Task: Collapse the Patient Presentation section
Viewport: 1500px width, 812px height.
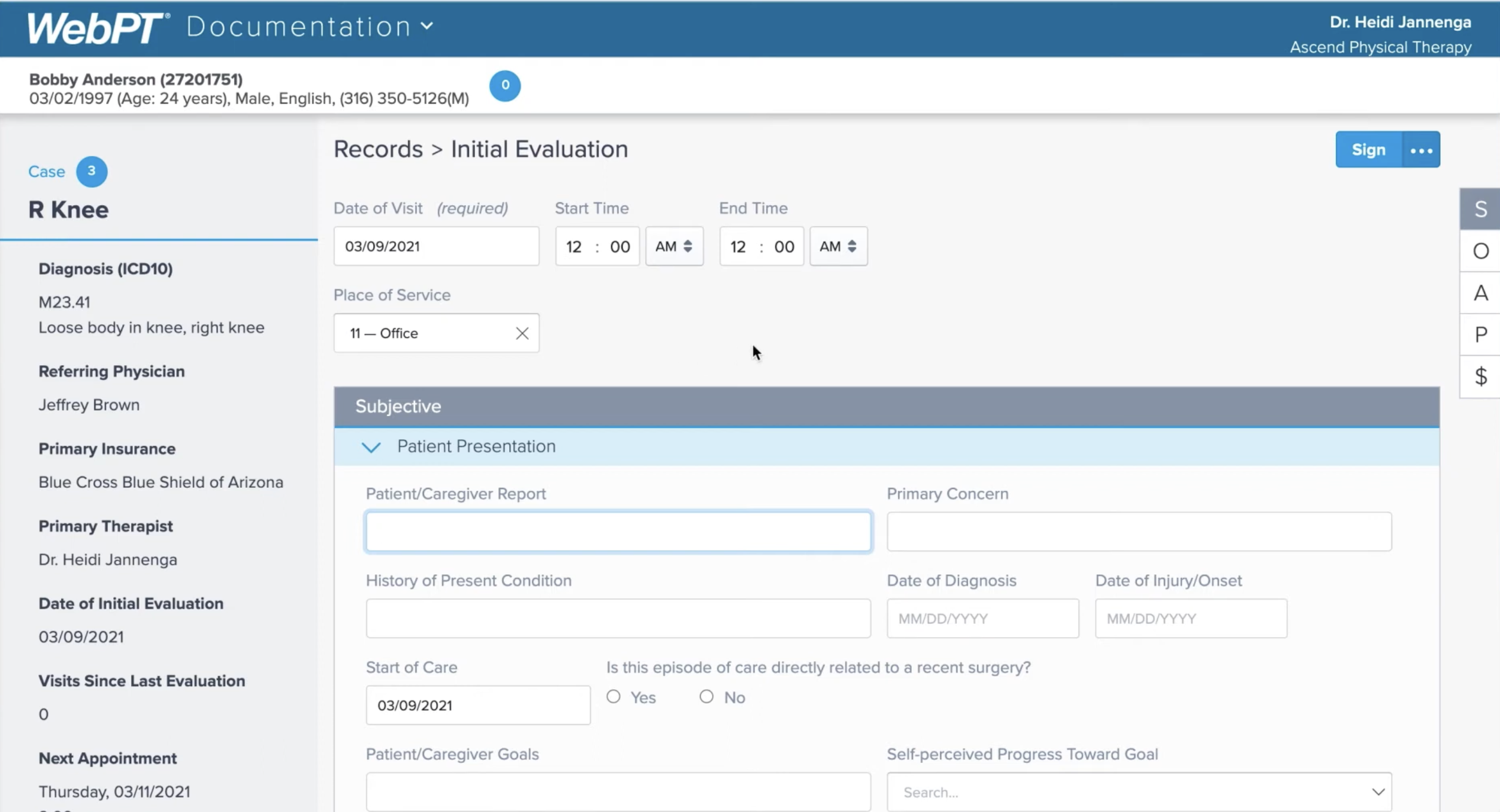Action: 371,447
